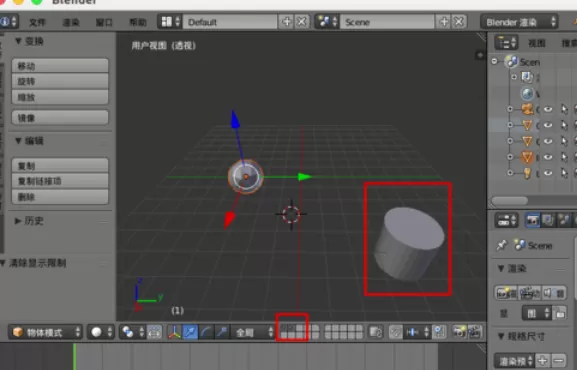Click the pin icon in properties panel

pos(502,245)
